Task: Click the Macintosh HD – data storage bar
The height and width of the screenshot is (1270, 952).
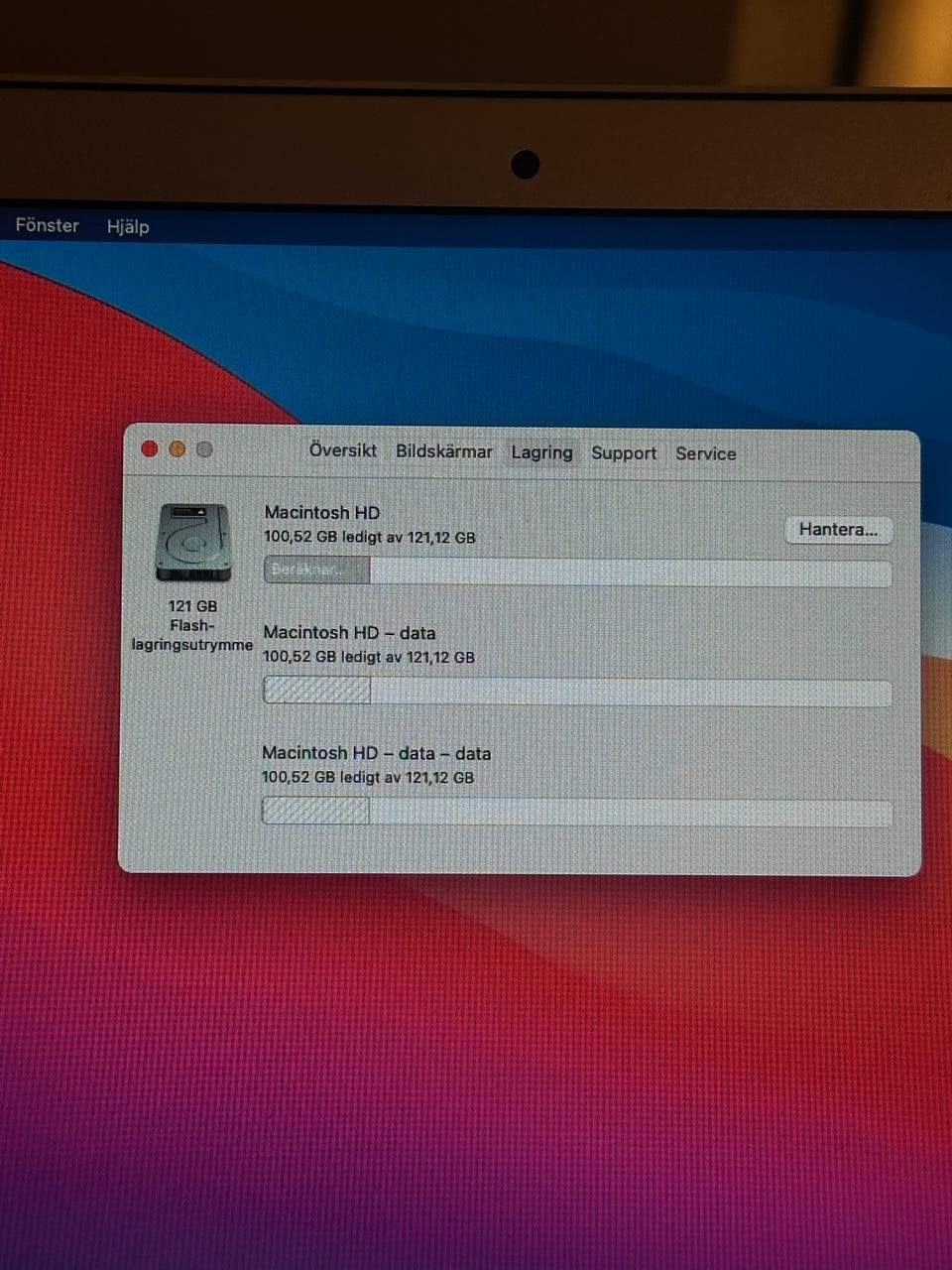Action: 577,692
